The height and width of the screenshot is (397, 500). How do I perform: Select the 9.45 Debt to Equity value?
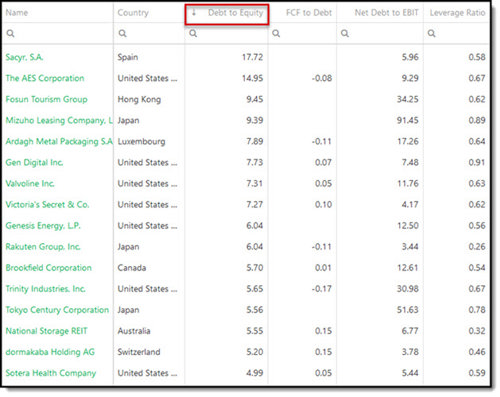point(255,99)
